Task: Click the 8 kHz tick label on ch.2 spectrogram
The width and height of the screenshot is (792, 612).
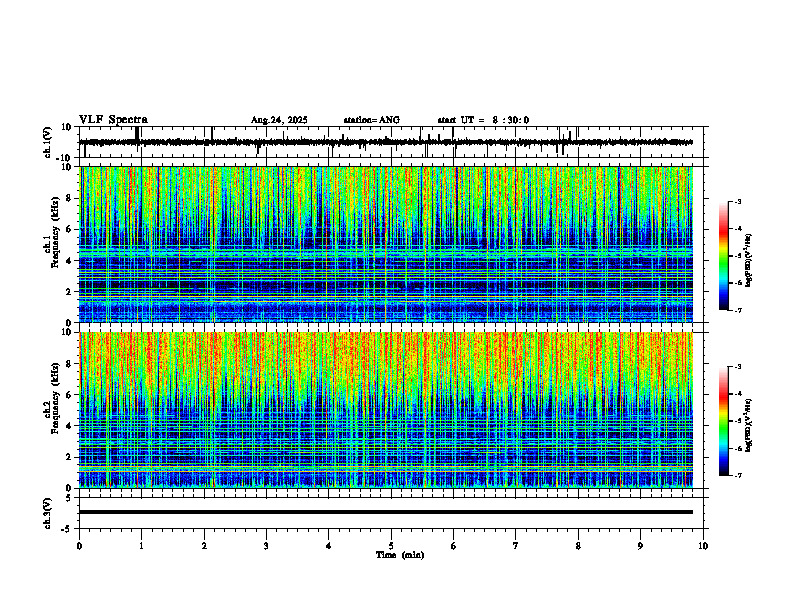Action: (x=70, y=364)
